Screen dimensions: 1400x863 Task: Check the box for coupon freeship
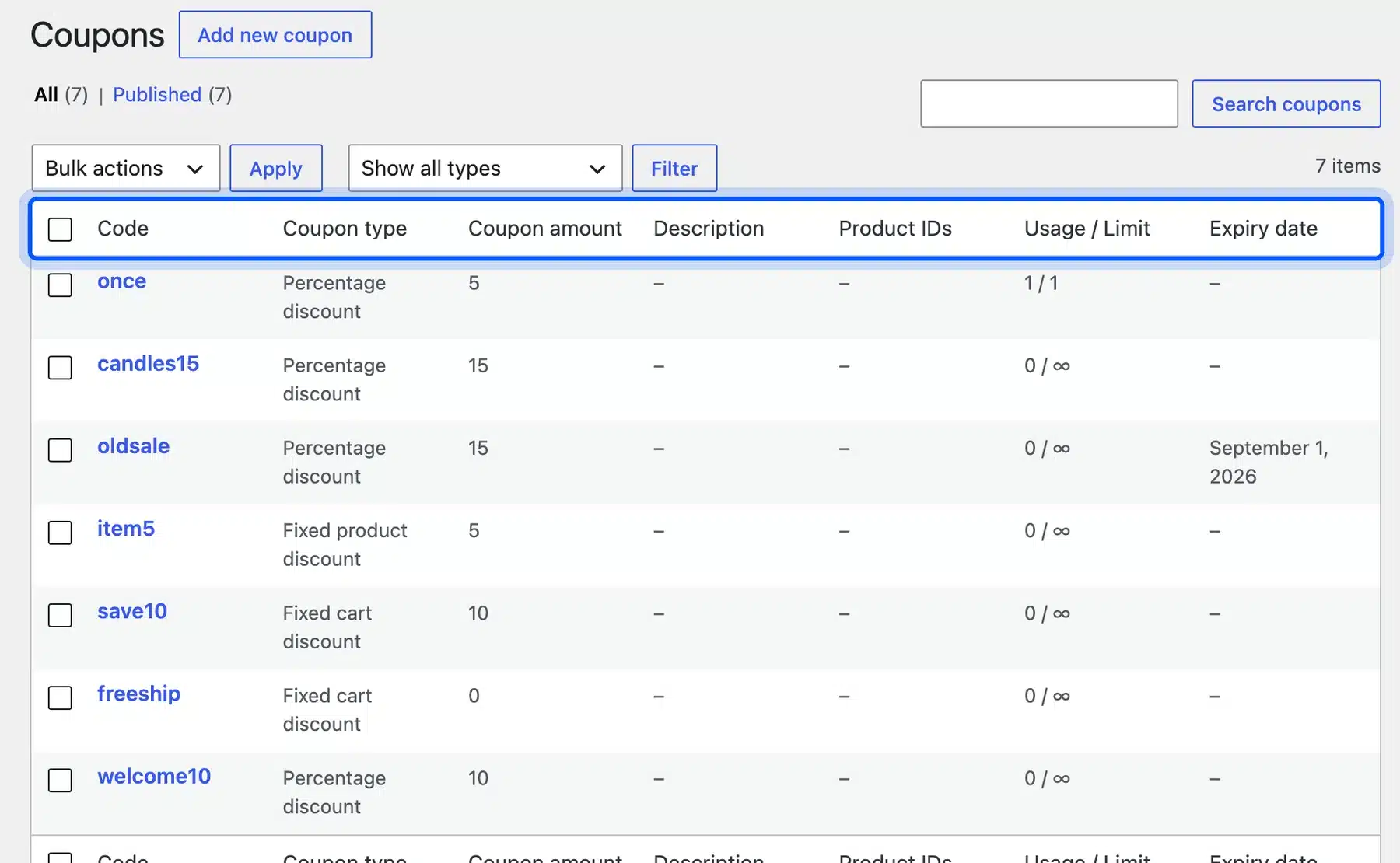tap(60, 697)
